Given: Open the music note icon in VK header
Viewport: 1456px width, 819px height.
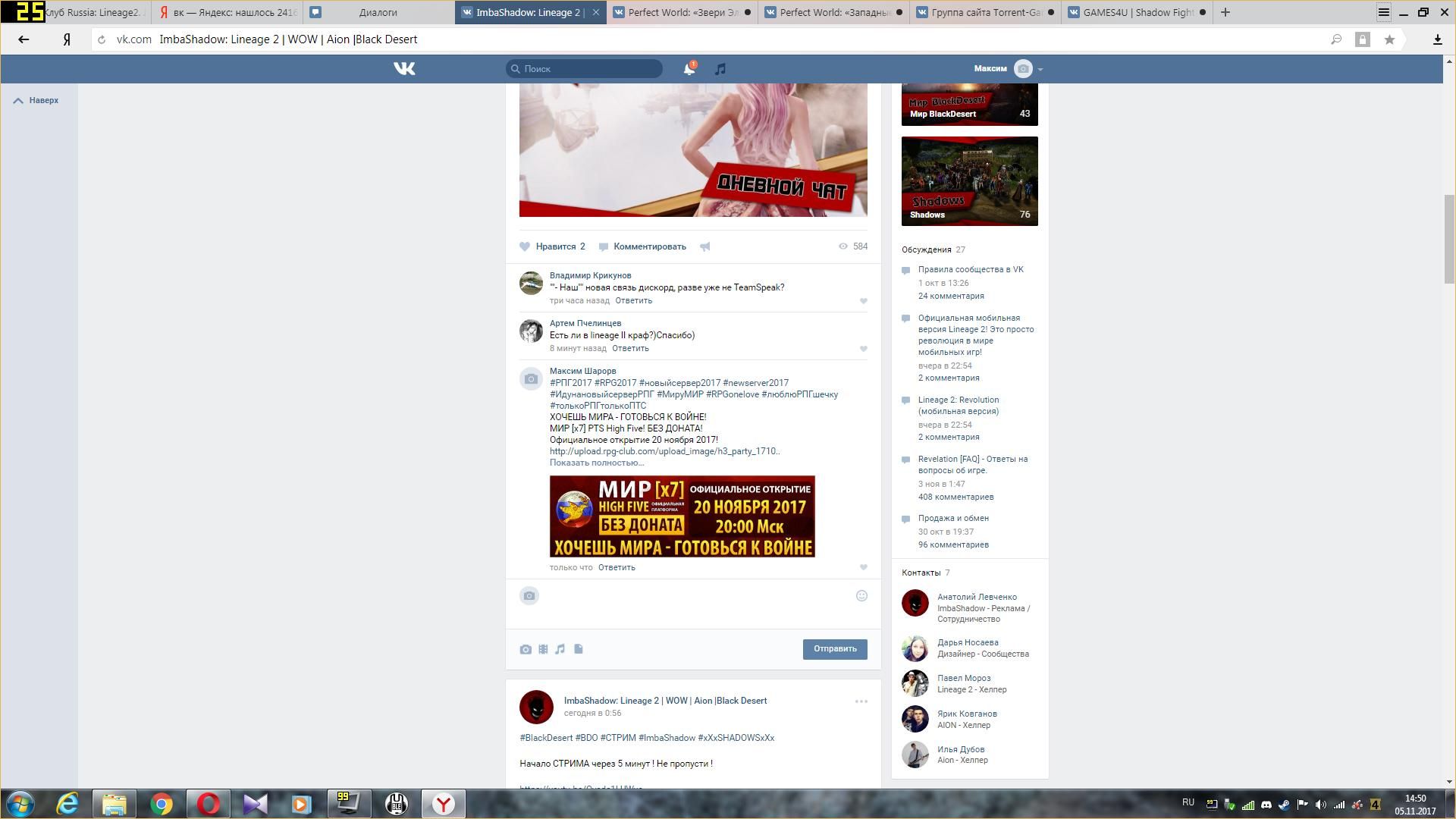Looking at the screenshot, I should [720, 69].
